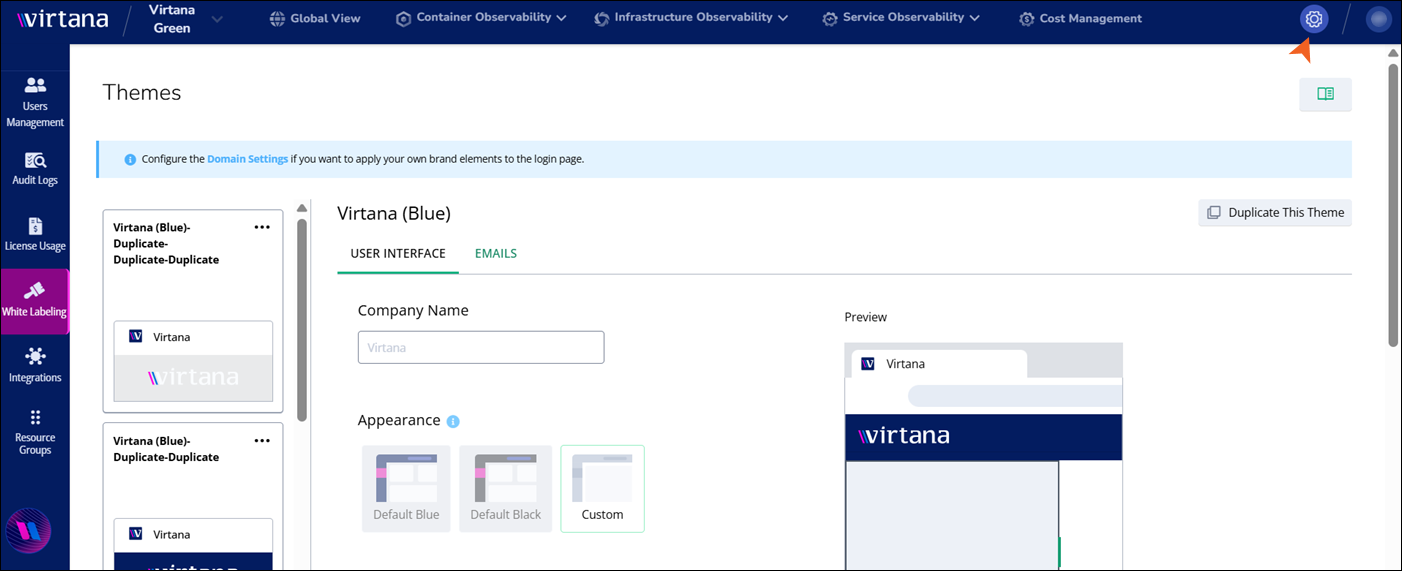The image size is (1402, 571).
Task: Select the Default Blue appearance
Action: [406, 488]
